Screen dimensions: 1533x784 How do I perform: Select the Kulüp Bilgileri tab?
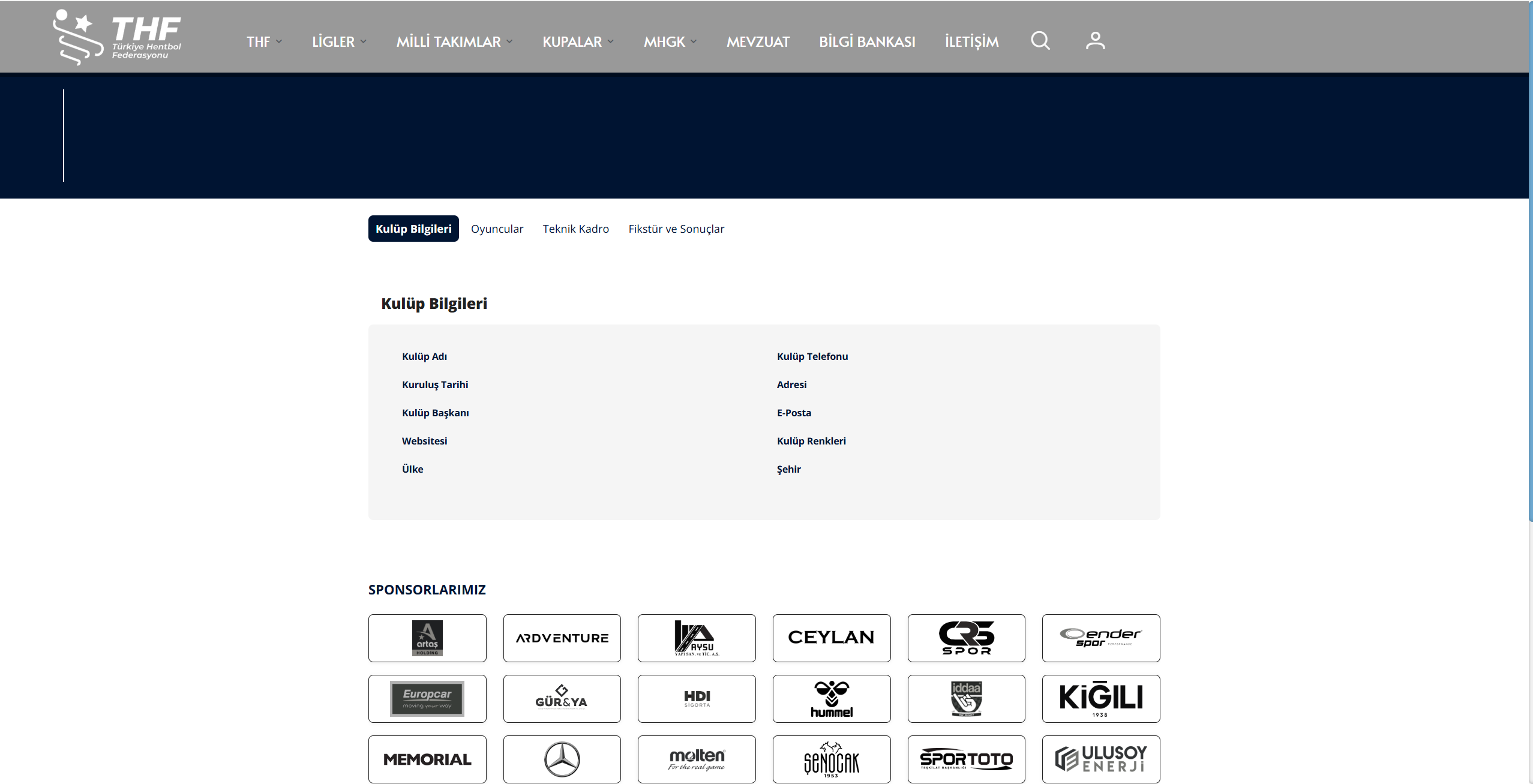(x=413, y=229)
